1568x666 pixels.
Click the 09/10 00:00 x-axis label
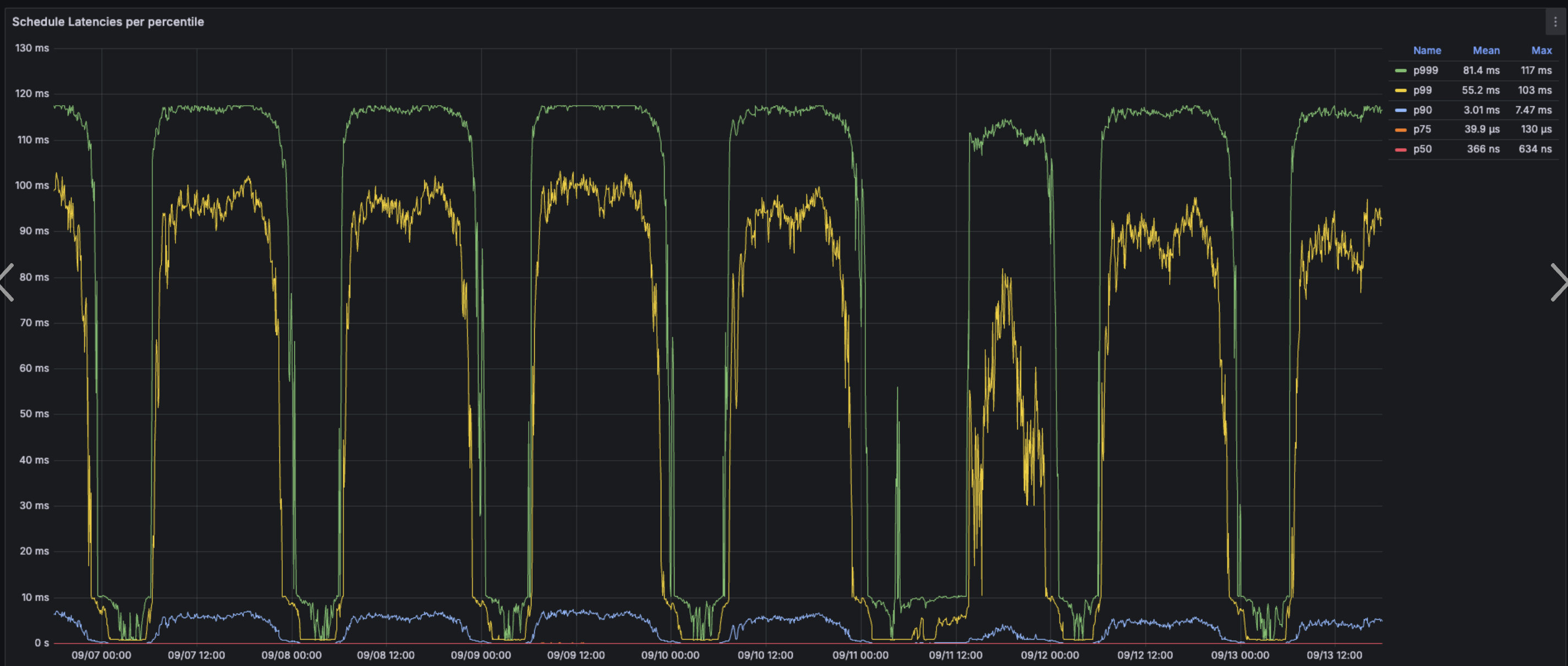pyautogui.click(x=670, y=655)
